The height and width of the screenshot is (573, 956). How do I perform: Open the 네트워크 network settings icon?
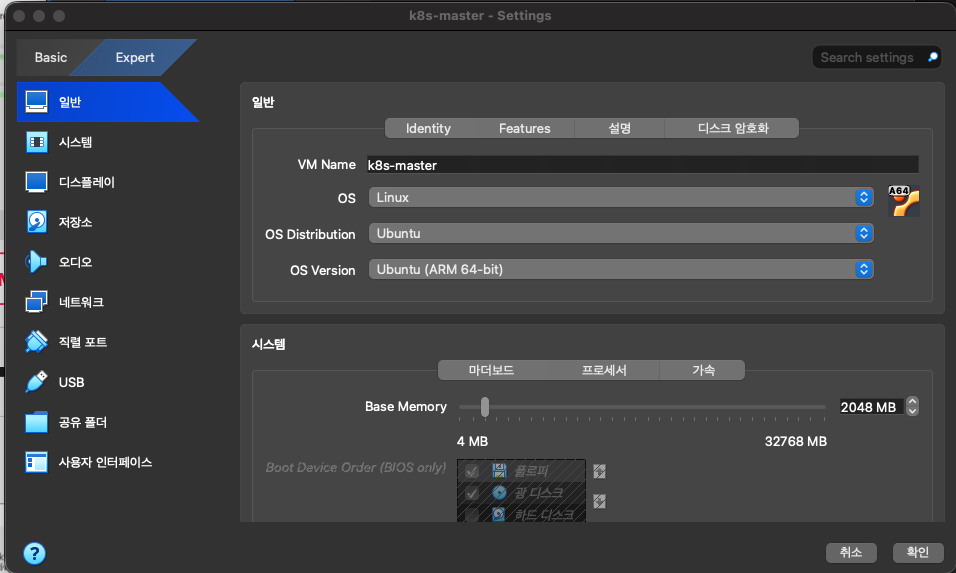[x=37, y=302]
